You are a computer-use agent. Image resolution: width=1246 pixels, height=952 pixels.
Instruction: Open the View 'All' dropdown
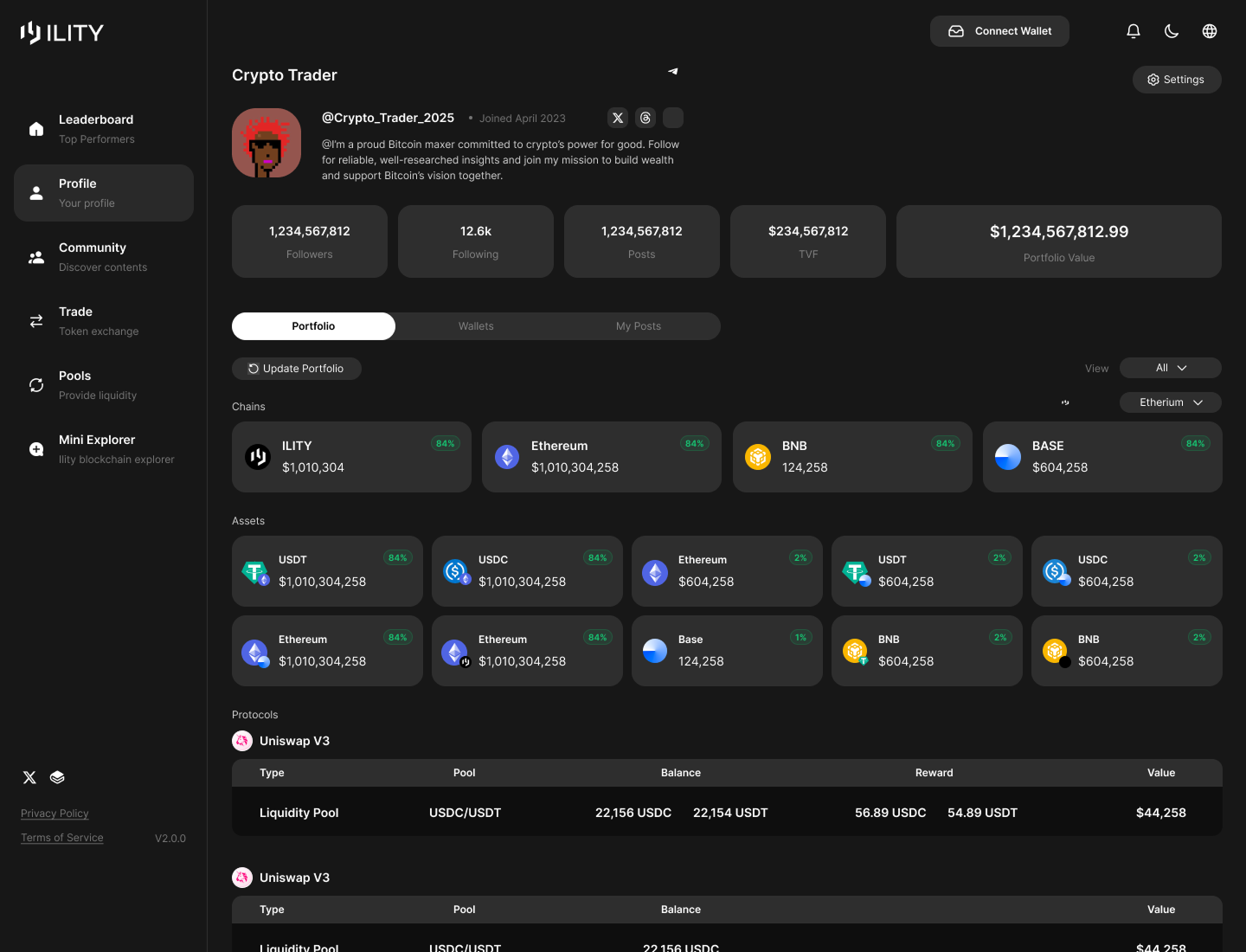point(1170,368)
